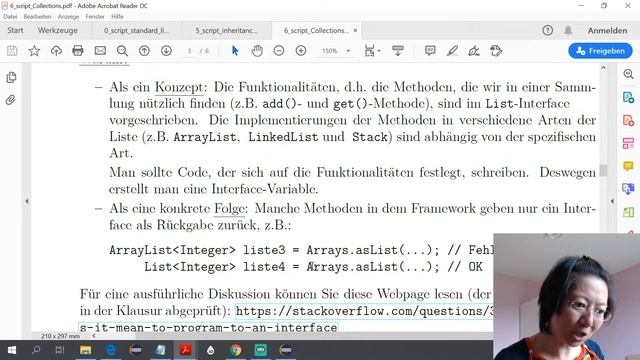Click the page number field

(189, 51)
